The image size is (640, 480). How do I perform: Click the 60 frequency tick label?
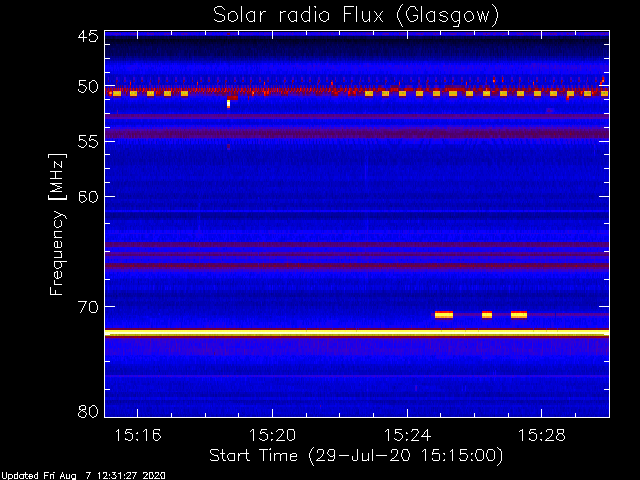point(88,196)
